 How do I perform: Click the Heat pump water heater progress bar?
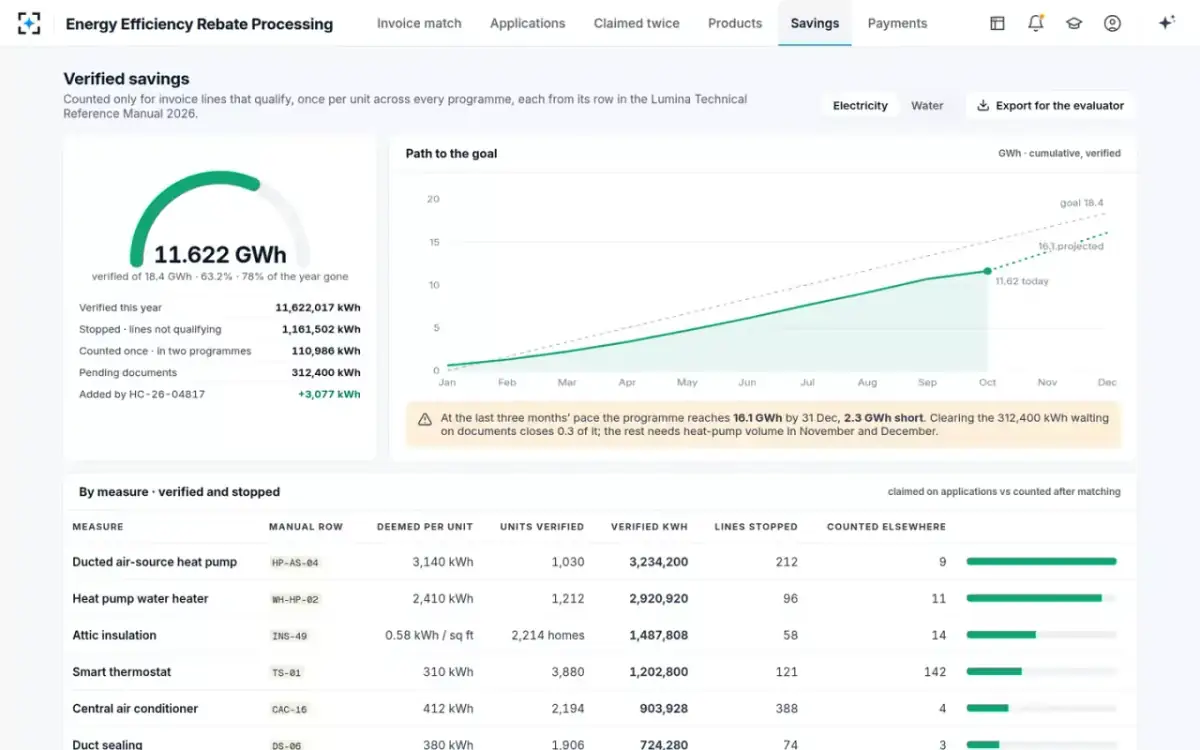coord(1041,598)
